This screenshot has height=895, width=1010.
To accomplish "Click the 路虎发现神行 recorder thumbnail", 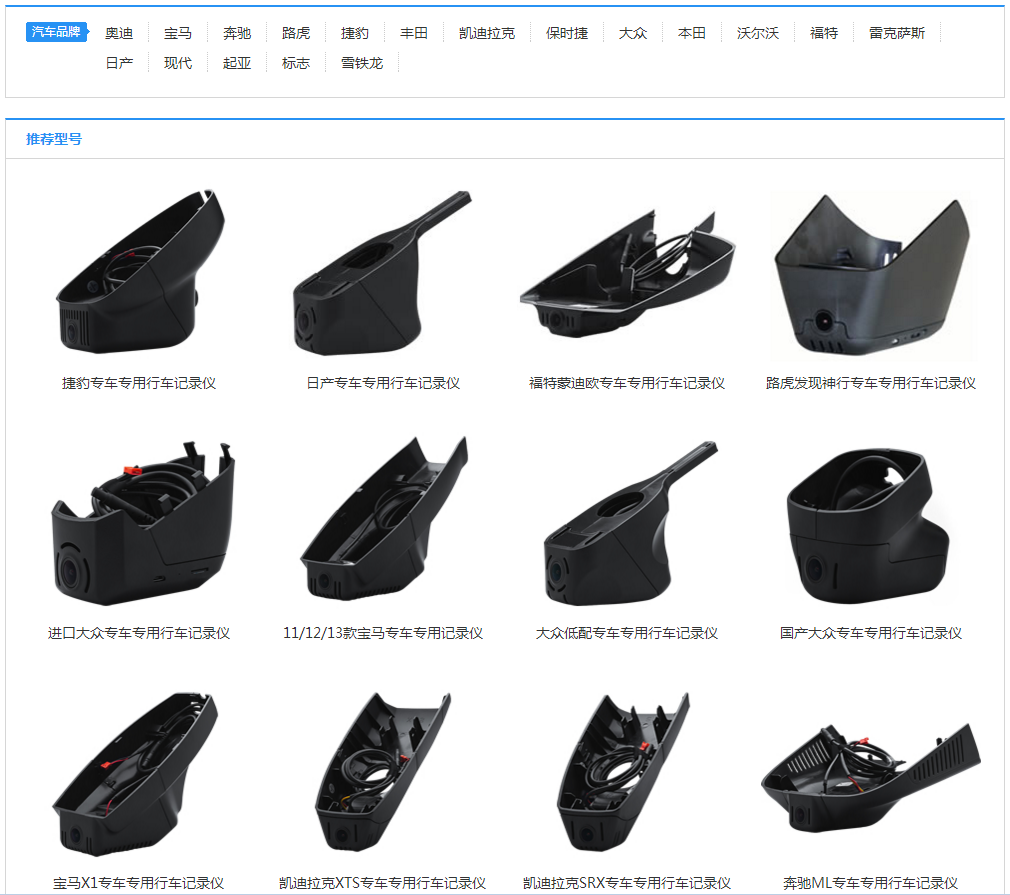I will pyautogui.click(x=871, y=275).
